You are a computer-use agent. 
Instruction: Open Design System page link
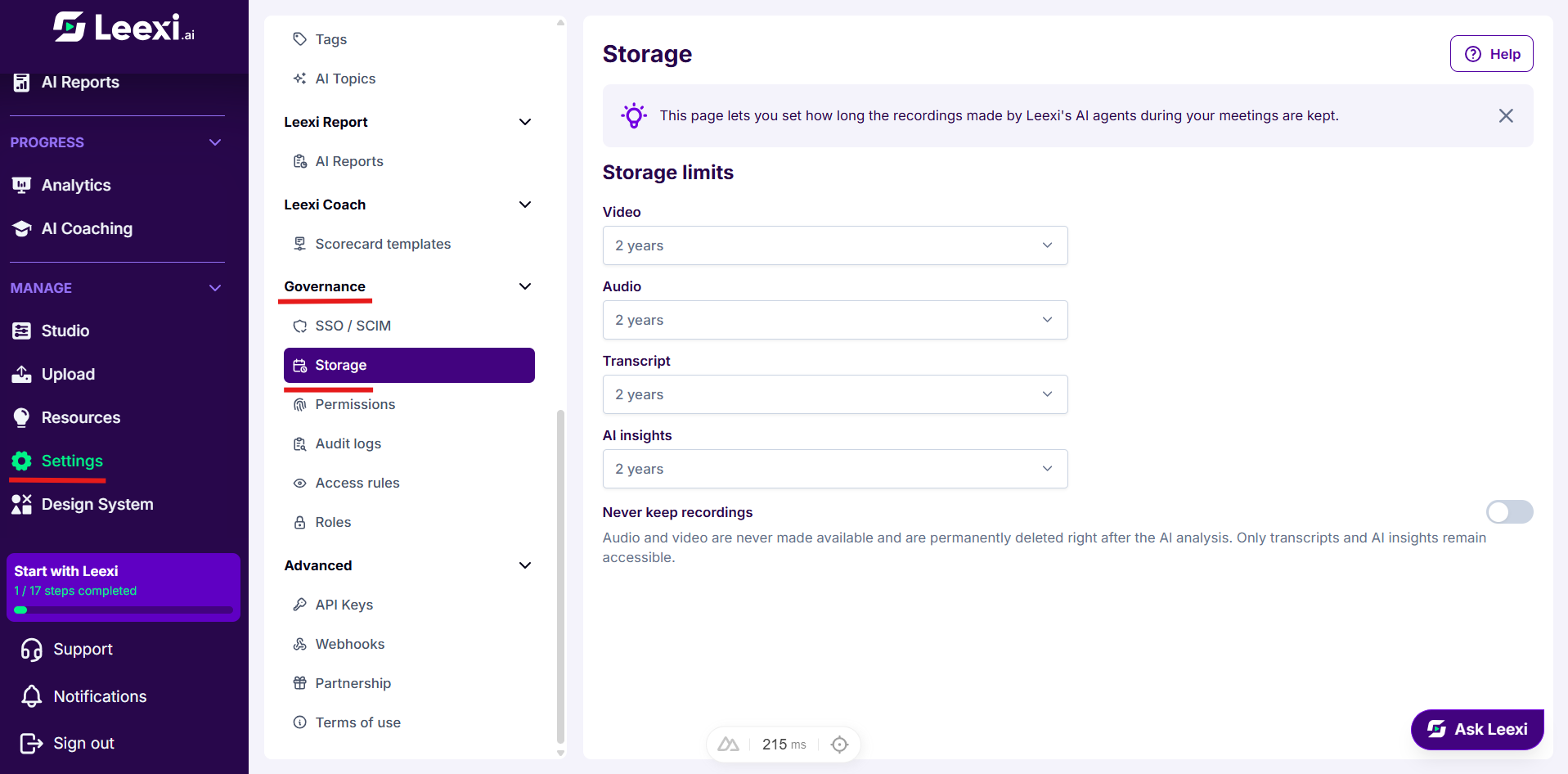coord(97,504)
